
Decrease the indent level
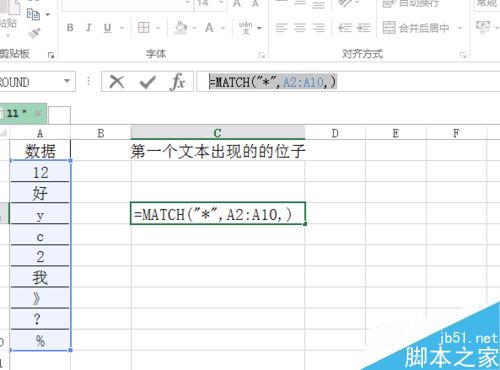click(344, 28)
